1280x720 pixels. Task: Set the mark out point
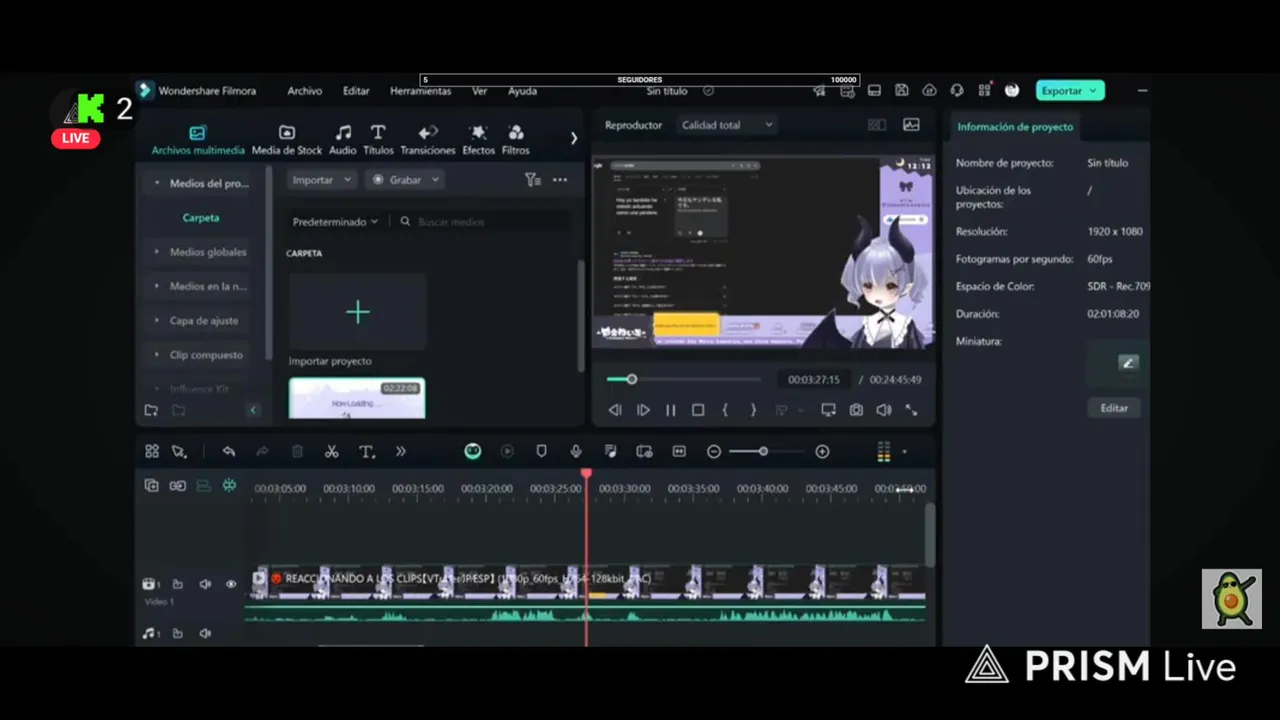click(x=753, y=410)
